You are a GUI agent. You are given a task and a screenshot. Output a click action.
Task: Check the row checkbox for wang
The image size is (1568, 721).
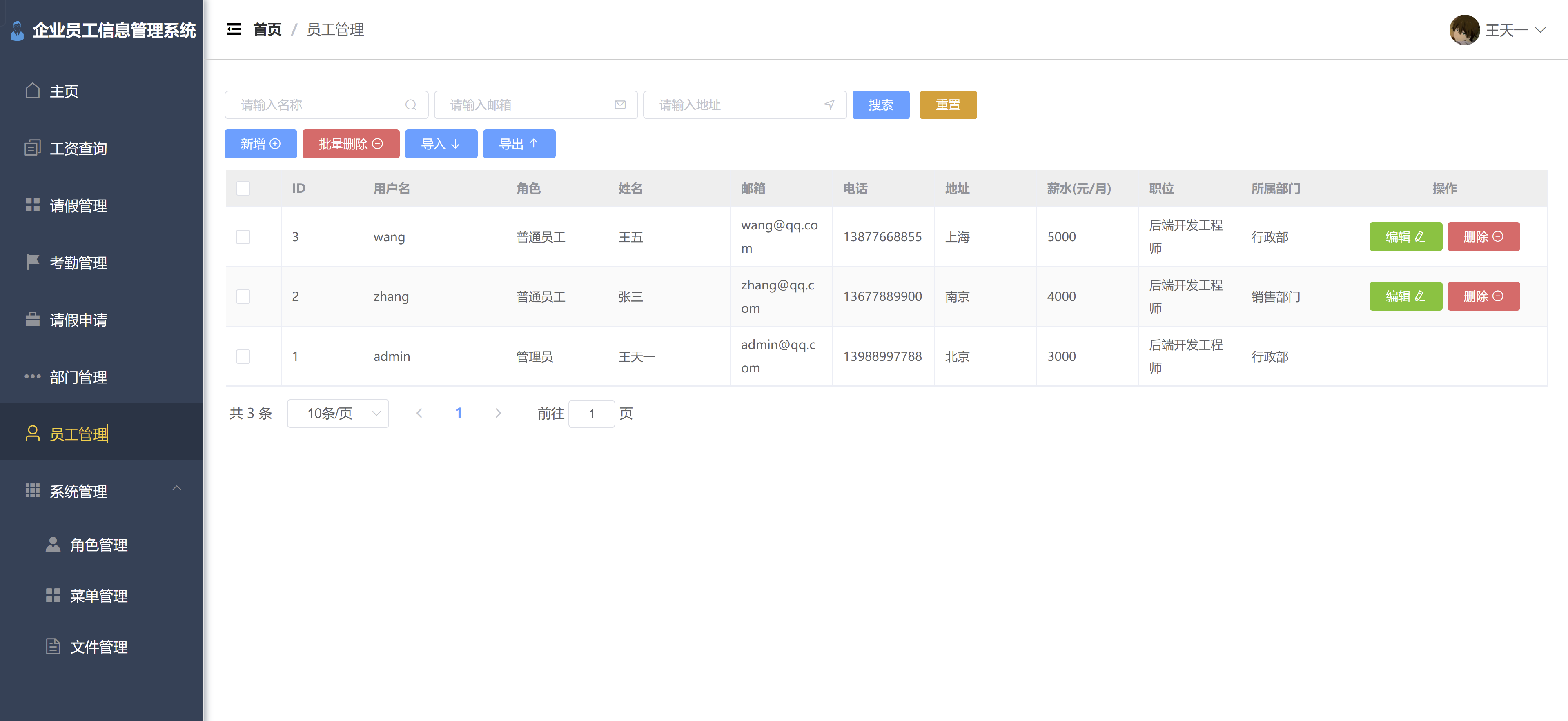243,237
